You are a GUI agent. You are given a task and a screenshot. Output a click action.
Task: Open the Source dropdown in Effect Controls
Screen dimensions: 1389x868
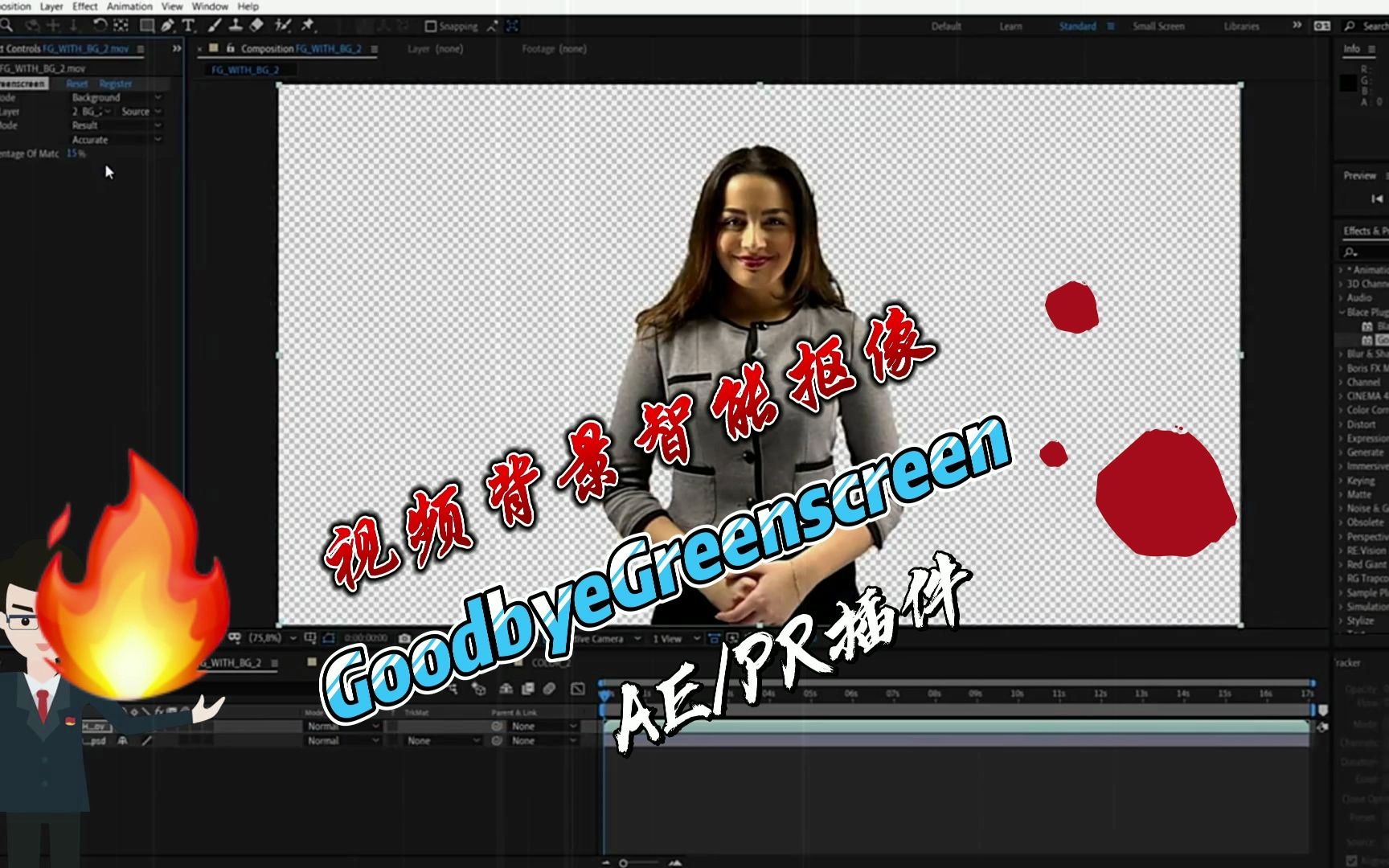tap(141, 112)
